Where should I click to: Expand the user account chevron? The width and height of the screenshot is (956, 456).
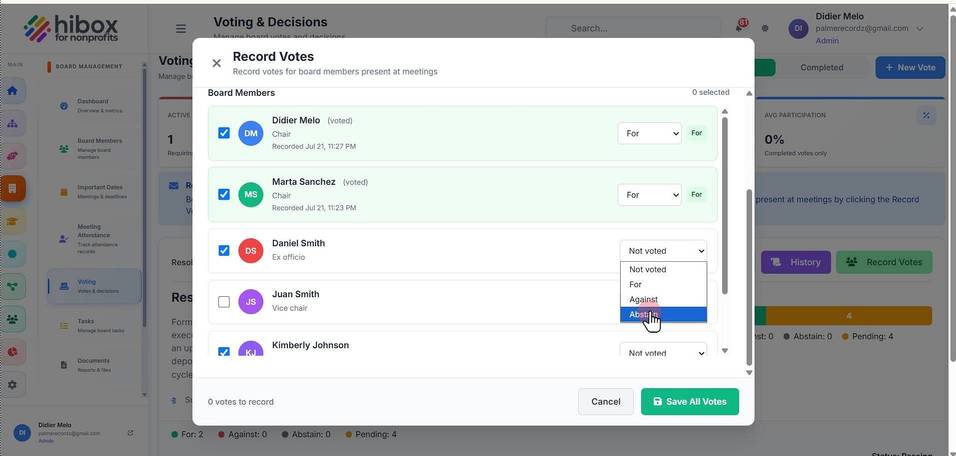(920, 28)
